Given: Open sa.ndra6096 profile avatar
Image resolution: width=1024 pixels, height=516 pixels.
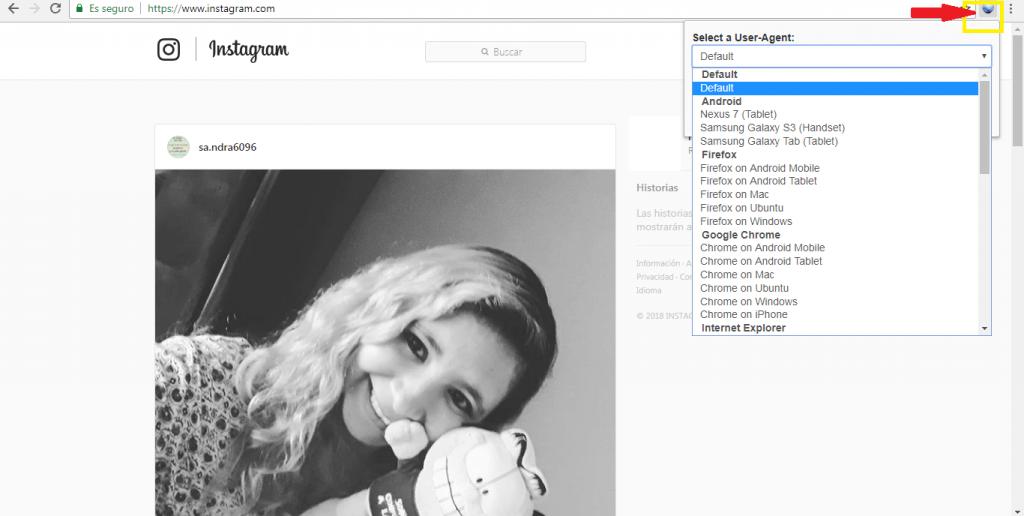Looking at the screenshot, I should tap(178, 147).
